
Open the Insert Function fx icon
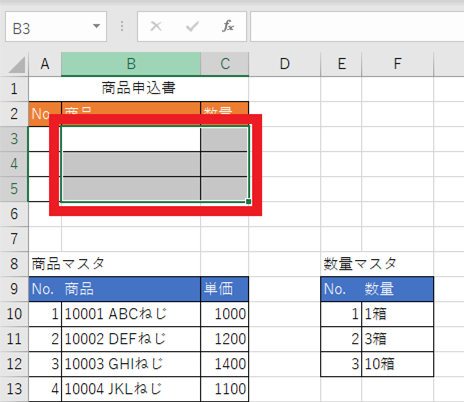click(228, 26)
